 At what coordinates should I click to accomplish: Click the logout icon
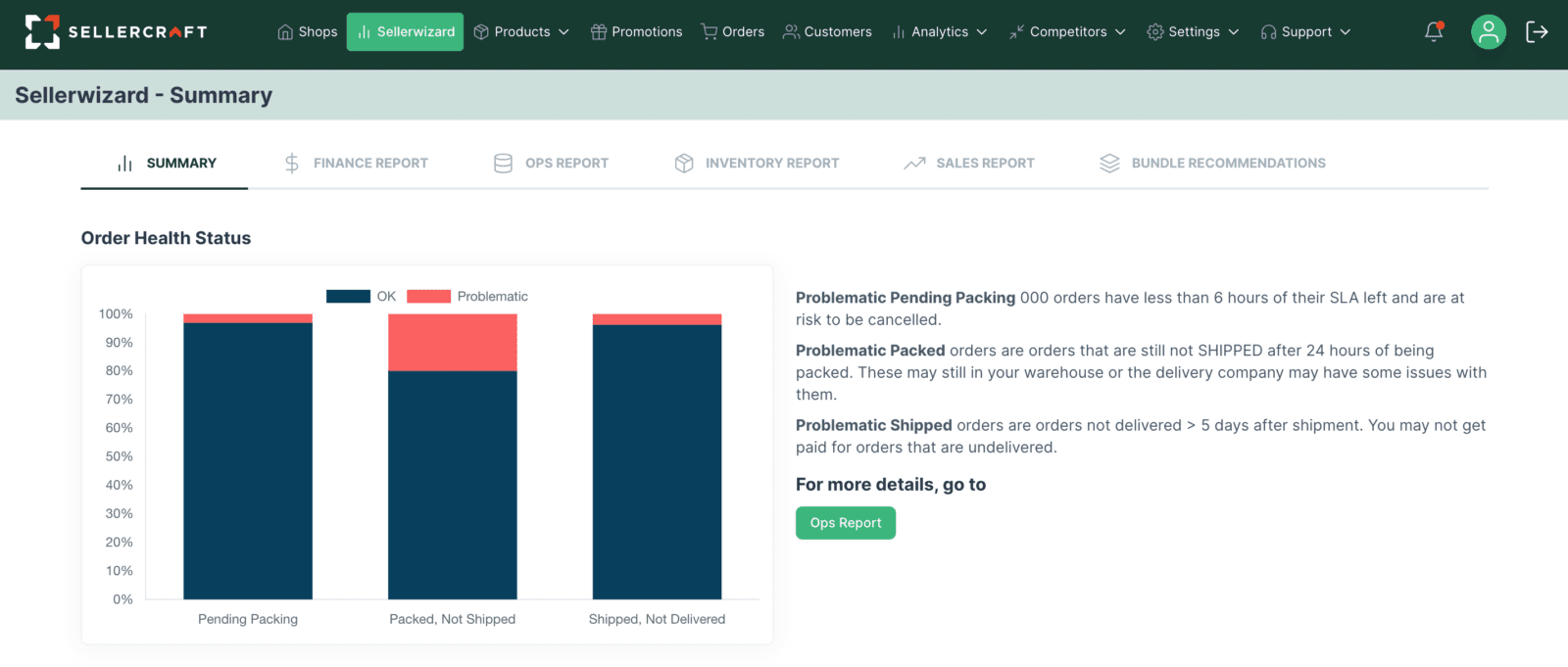click(1537, 31)
